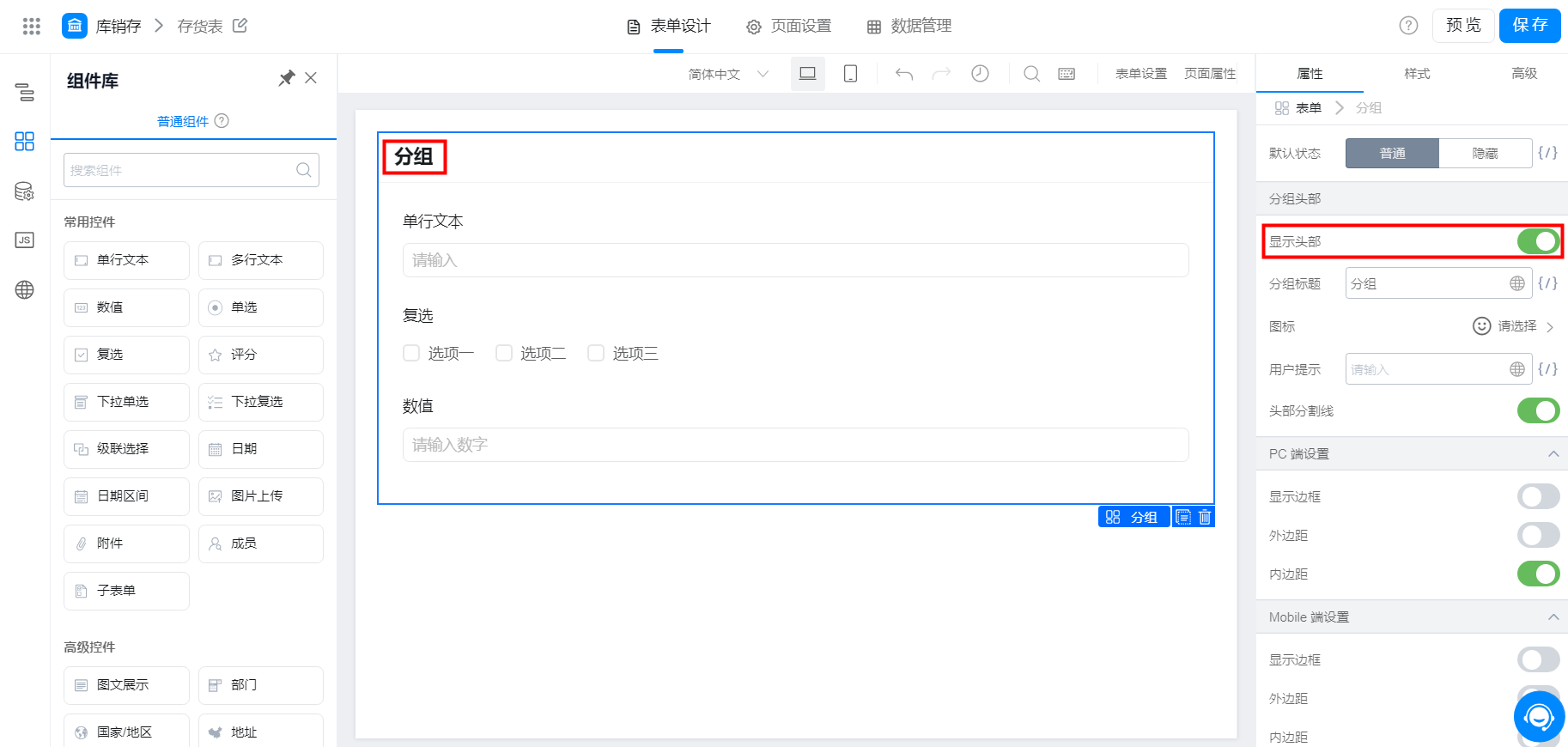Toggle PC 外边距 switch
1568x747 pixels.
(x=1538, y=535)
